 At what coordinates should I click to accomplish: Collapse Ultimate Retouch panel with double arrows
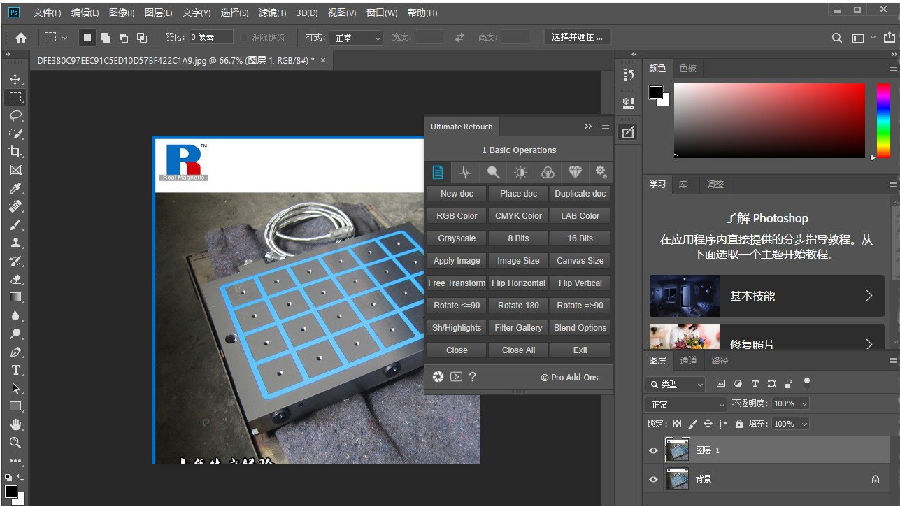(588, 126)
